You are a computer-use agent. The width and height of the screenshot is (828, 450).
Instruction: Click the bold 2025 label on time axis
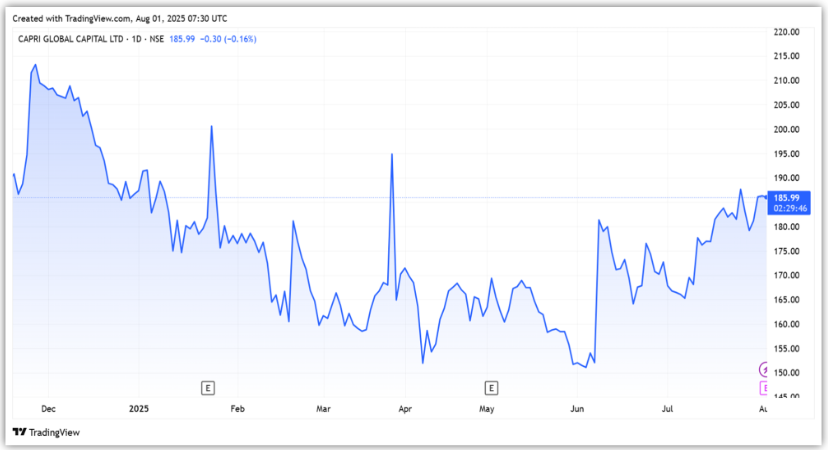138,409
